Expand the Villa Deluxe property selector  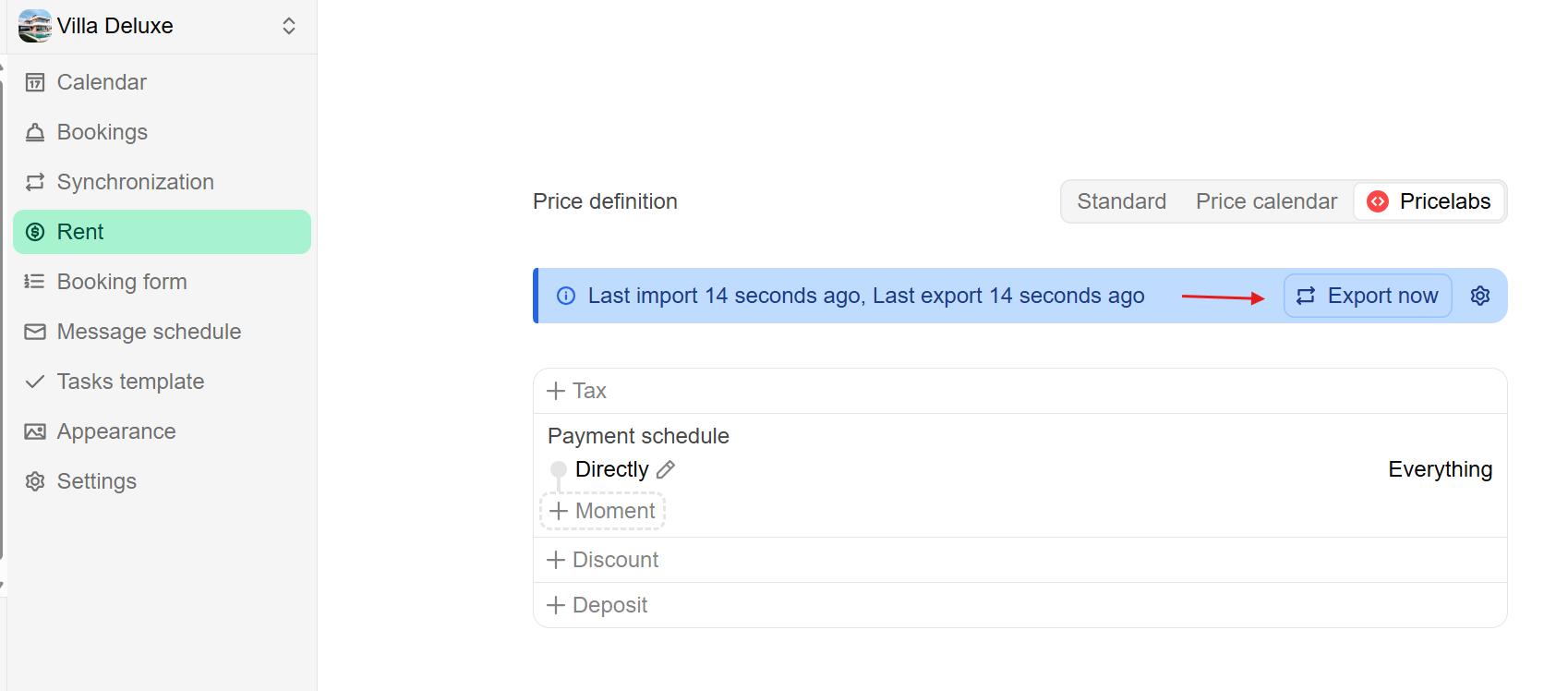point(289,26)
